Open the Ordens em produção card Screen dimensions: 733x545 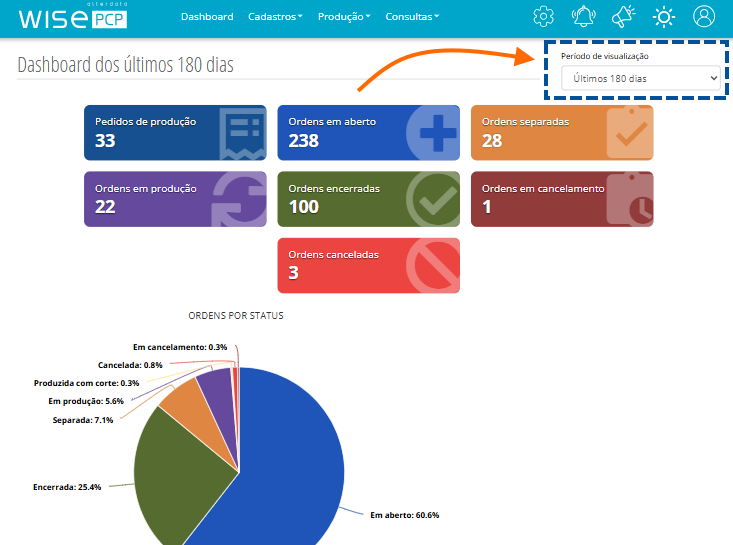(175, 199)
